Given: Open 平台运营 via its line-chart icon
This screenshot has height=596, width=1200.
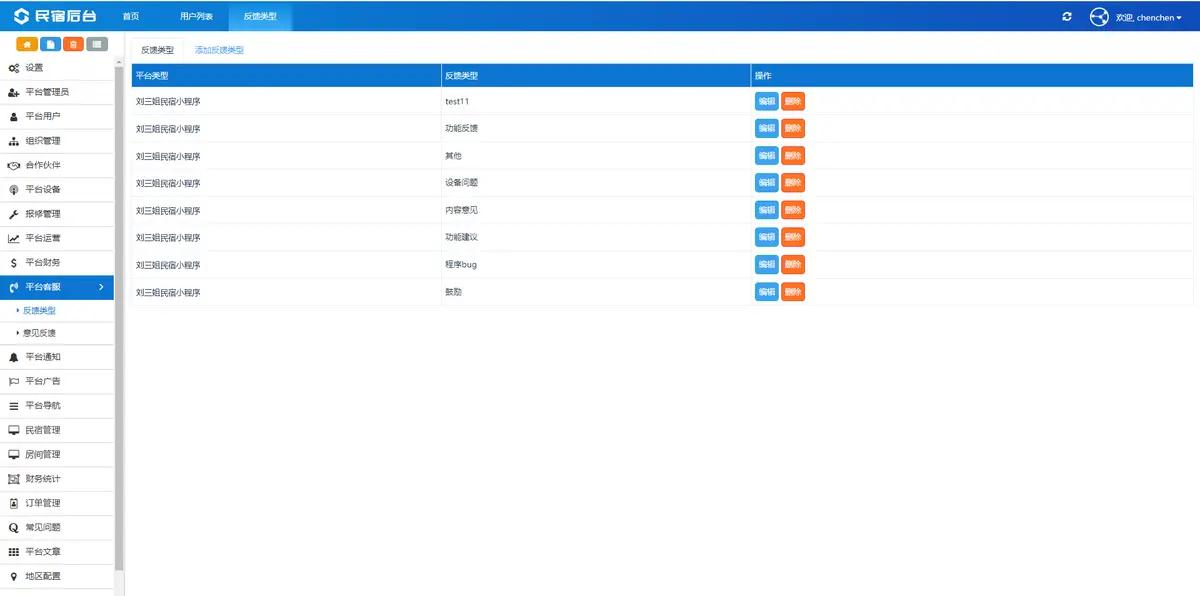Looking at the screenshot, I should 14,238.
